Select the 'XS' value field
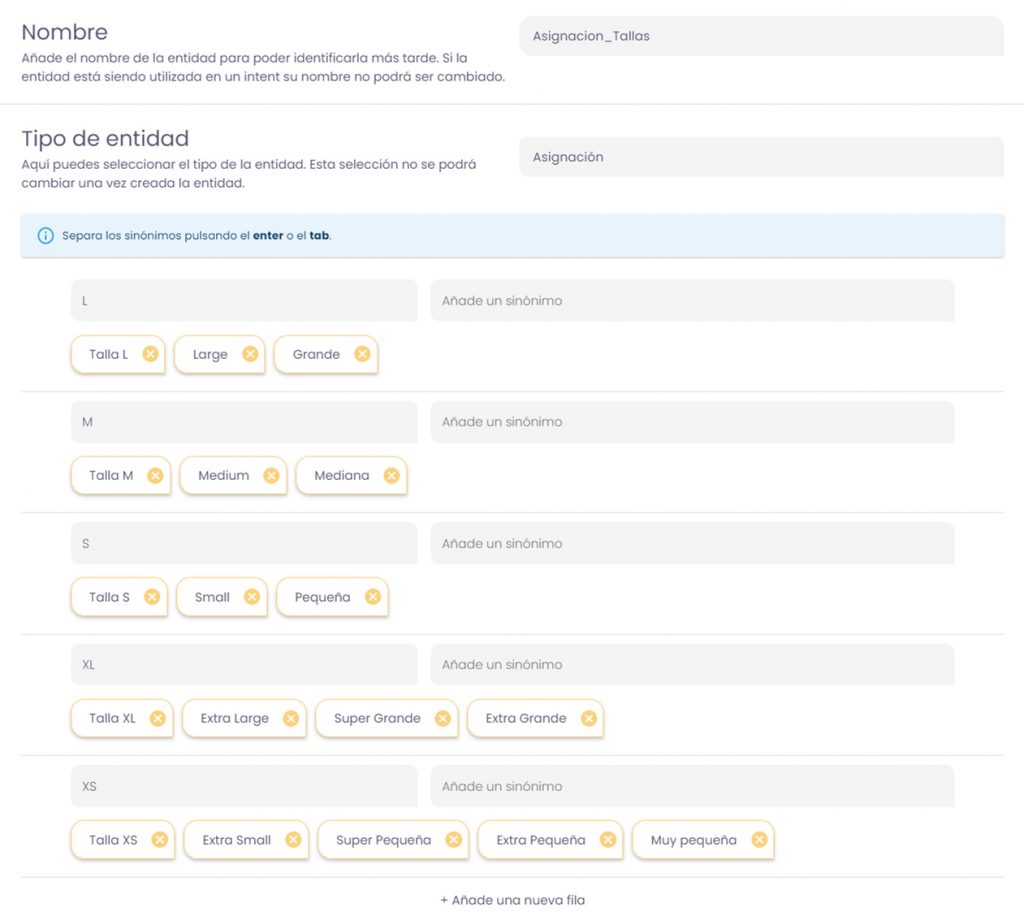The height and width of the screenshot is (921, 1024). pyautogui.click(x=244, y=786)
